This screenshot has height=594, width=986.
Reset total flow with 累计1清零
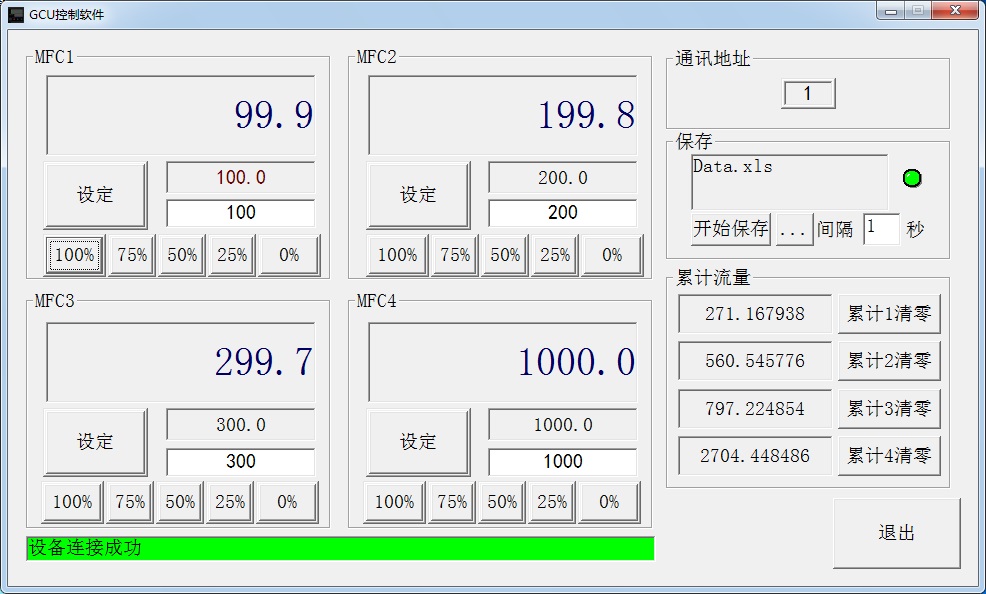click(x=889, y=314)
